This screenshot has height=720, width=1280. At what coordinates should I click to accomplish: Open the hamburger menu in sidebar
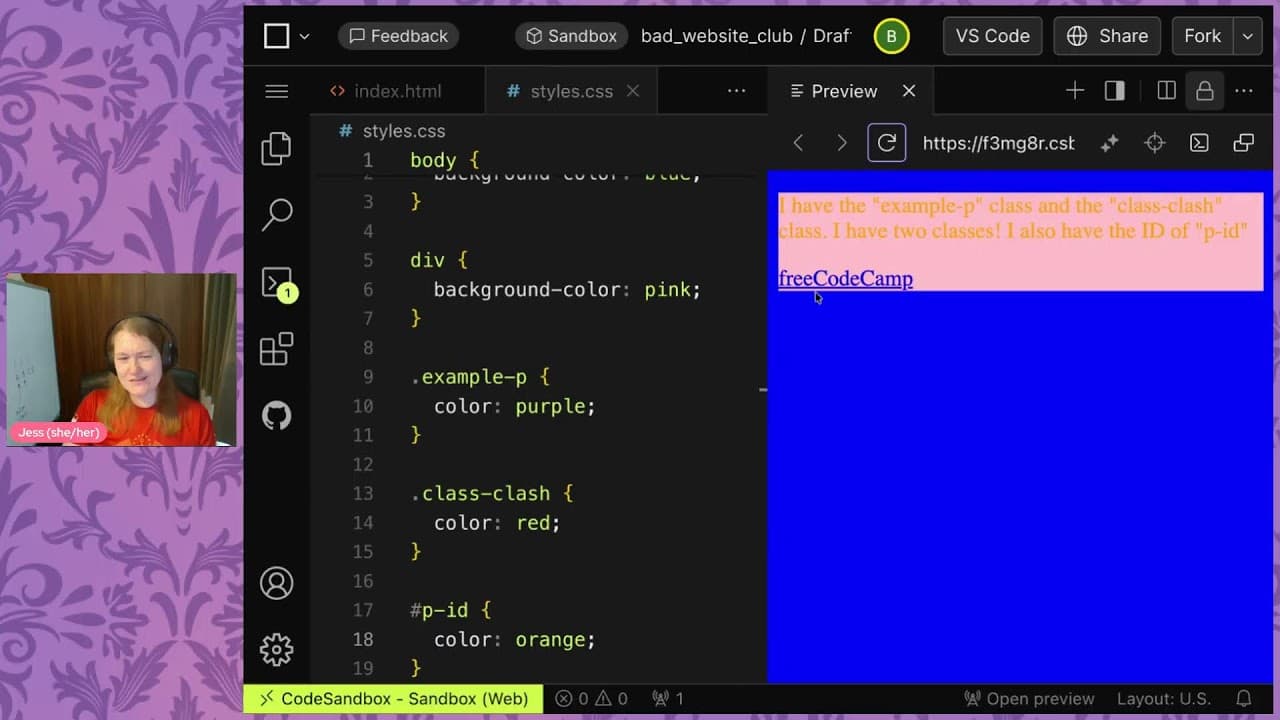click(277, 91)
